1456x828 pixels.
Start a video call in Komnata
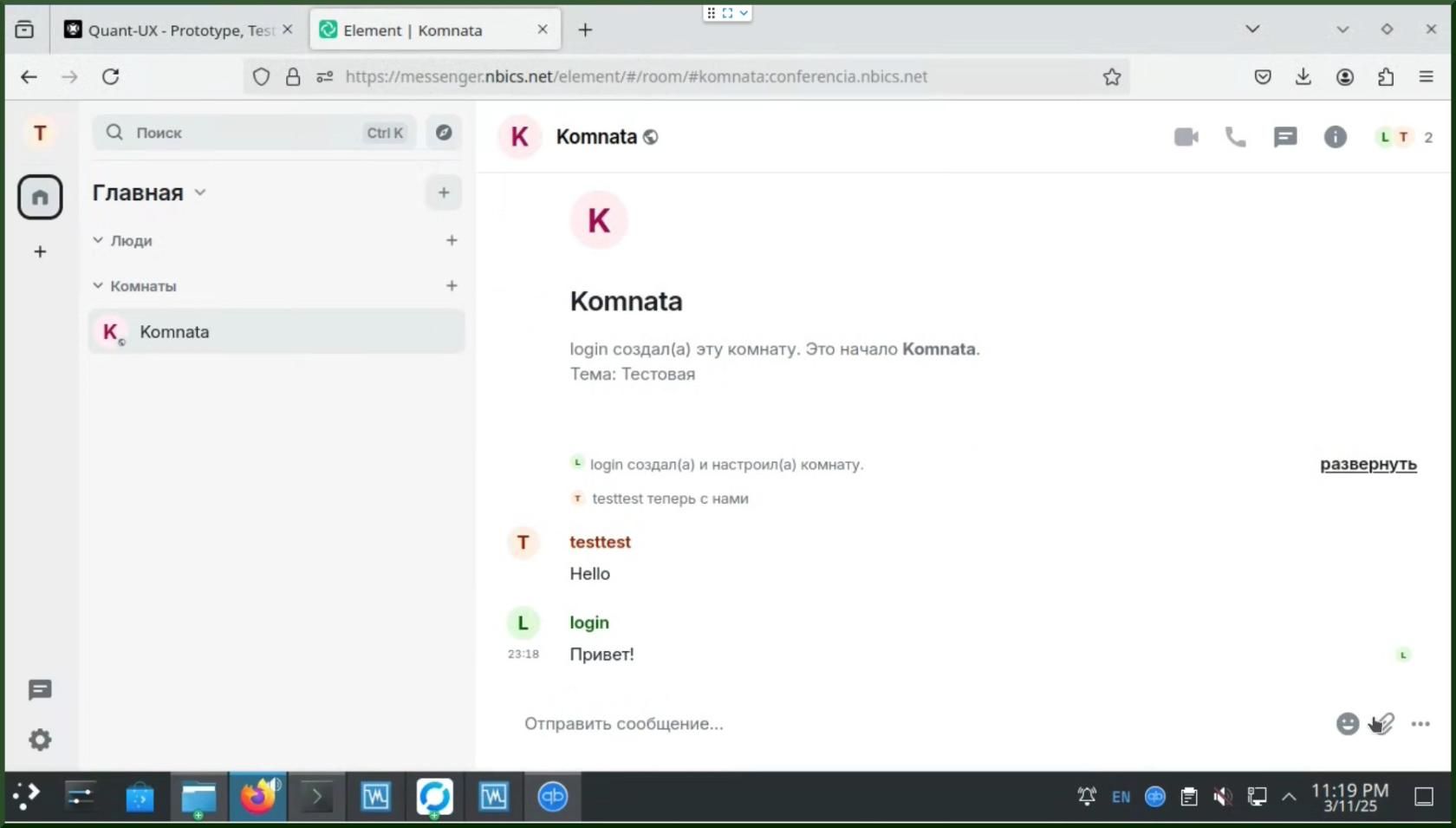pos(1186,137)
